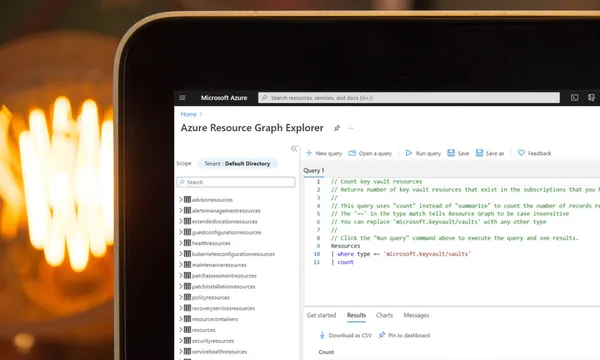Click the New query label
Image resolution: width=600 pixels, height=360 pixels.
coord(329,153)
